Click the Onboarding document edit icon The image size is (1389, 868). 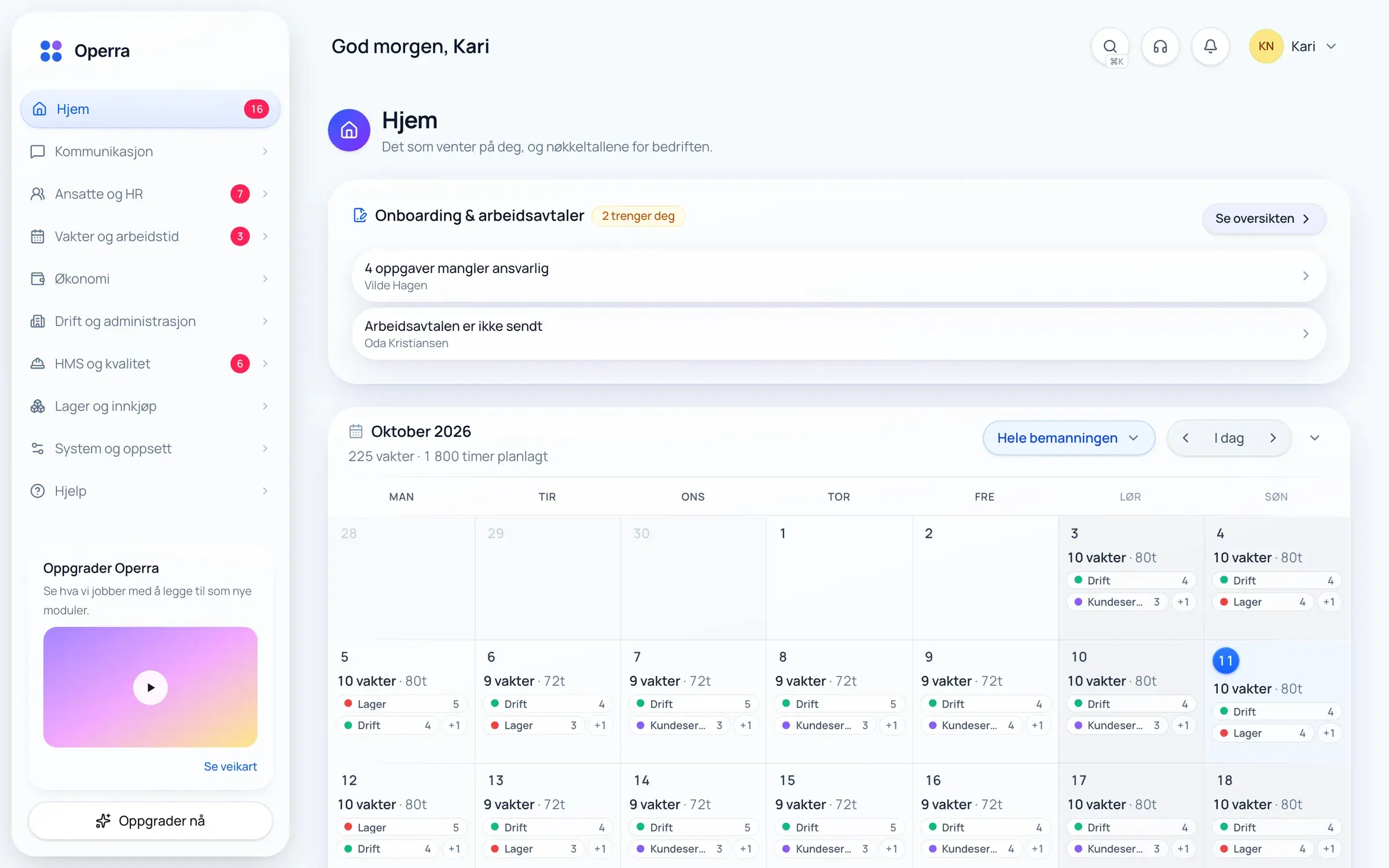coord(360,215)
